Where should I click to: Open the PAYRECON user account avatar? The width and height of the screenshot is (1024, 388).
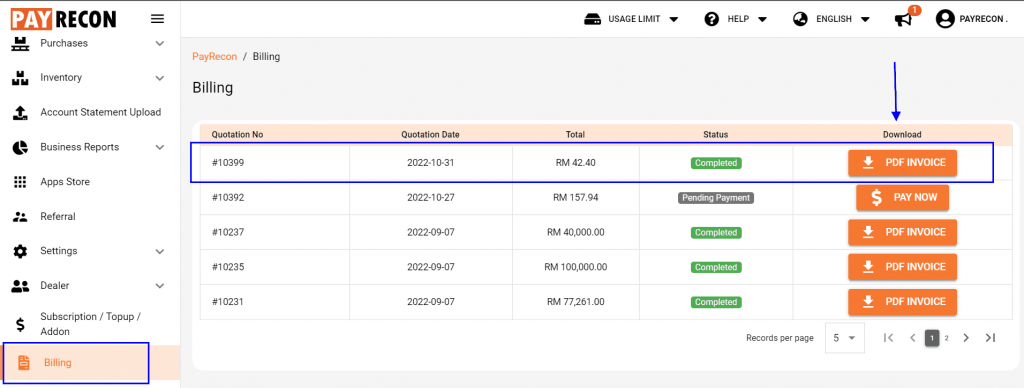point(945,19)
